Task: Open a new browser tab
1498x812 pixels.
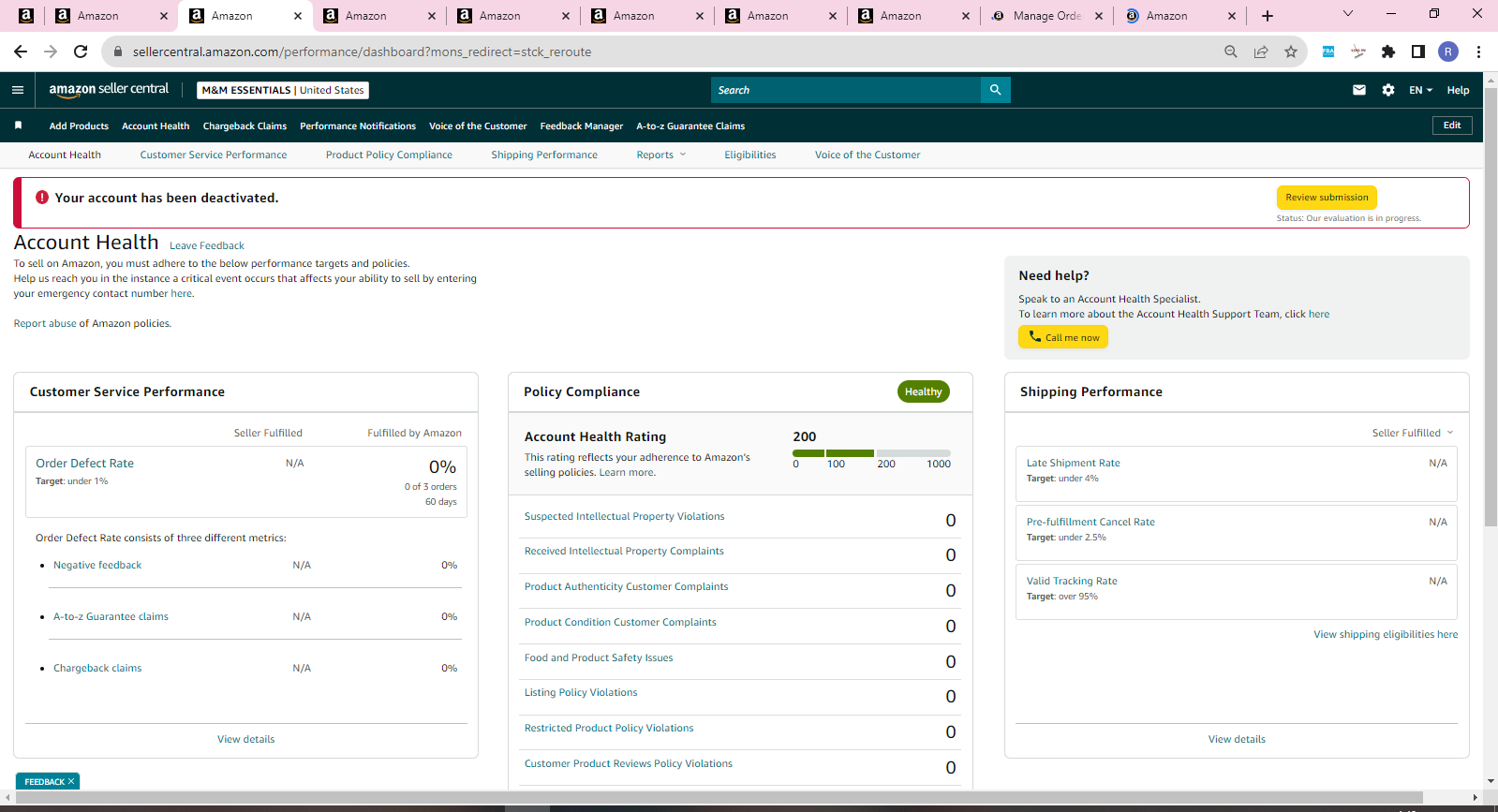Action: click(x=1268, y=16)
